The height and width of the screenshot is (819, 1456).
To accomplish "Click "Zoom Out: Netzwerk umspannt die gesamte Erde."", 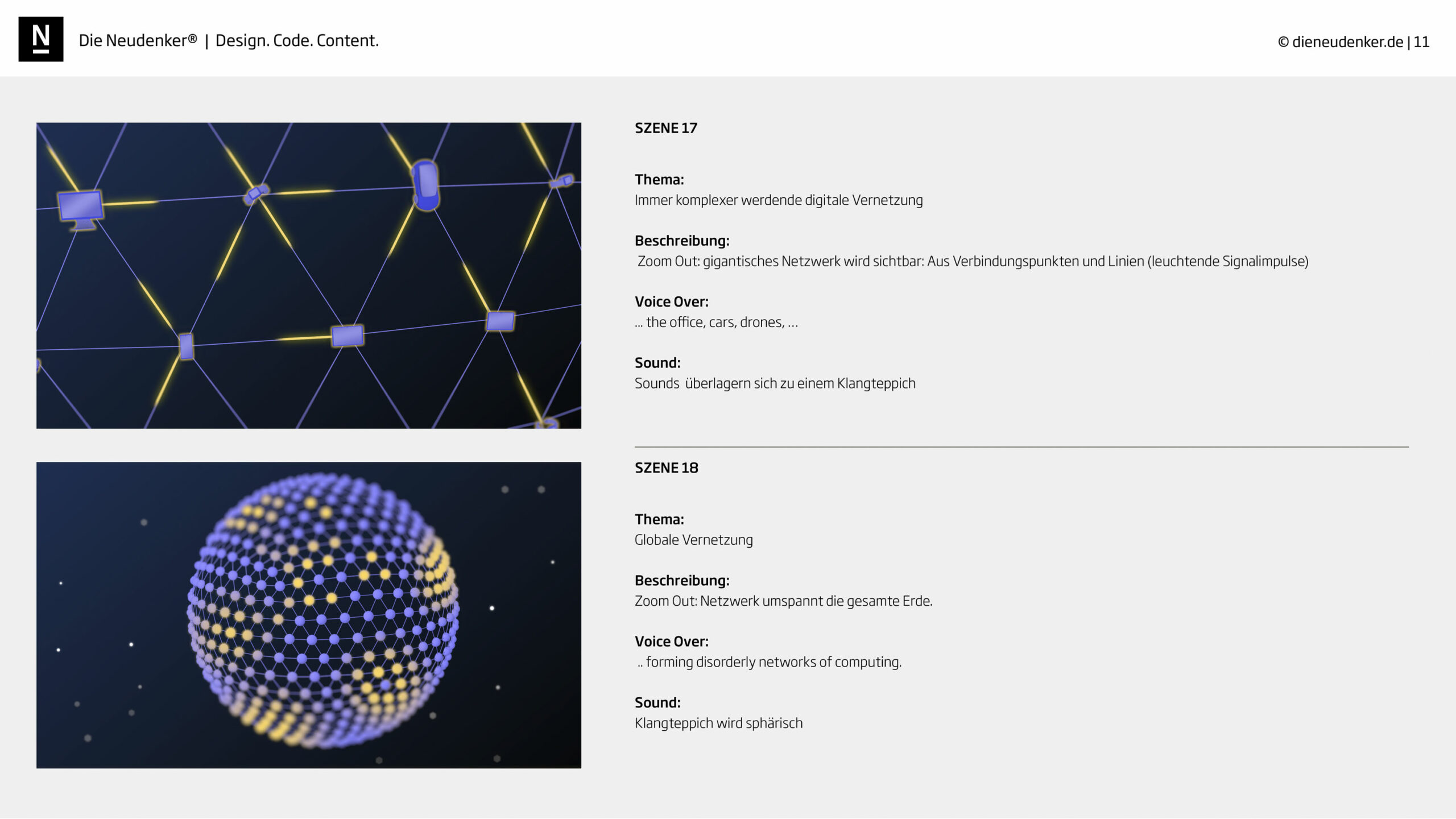I will coord(784,601).
